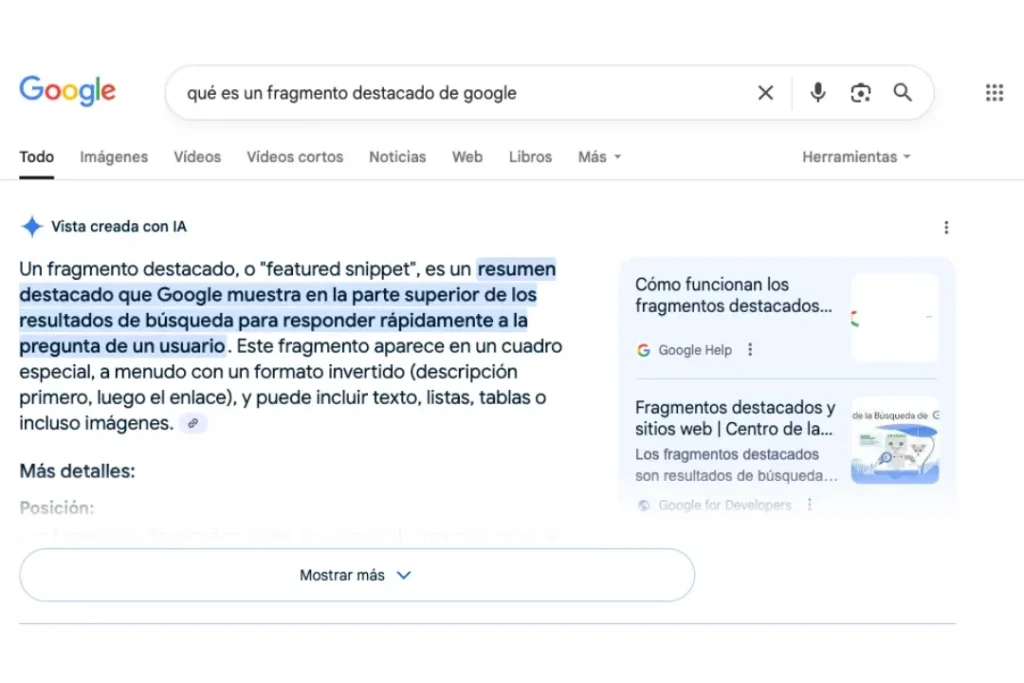
Task: Switch to the Vídeos tab
Action: 197,157
